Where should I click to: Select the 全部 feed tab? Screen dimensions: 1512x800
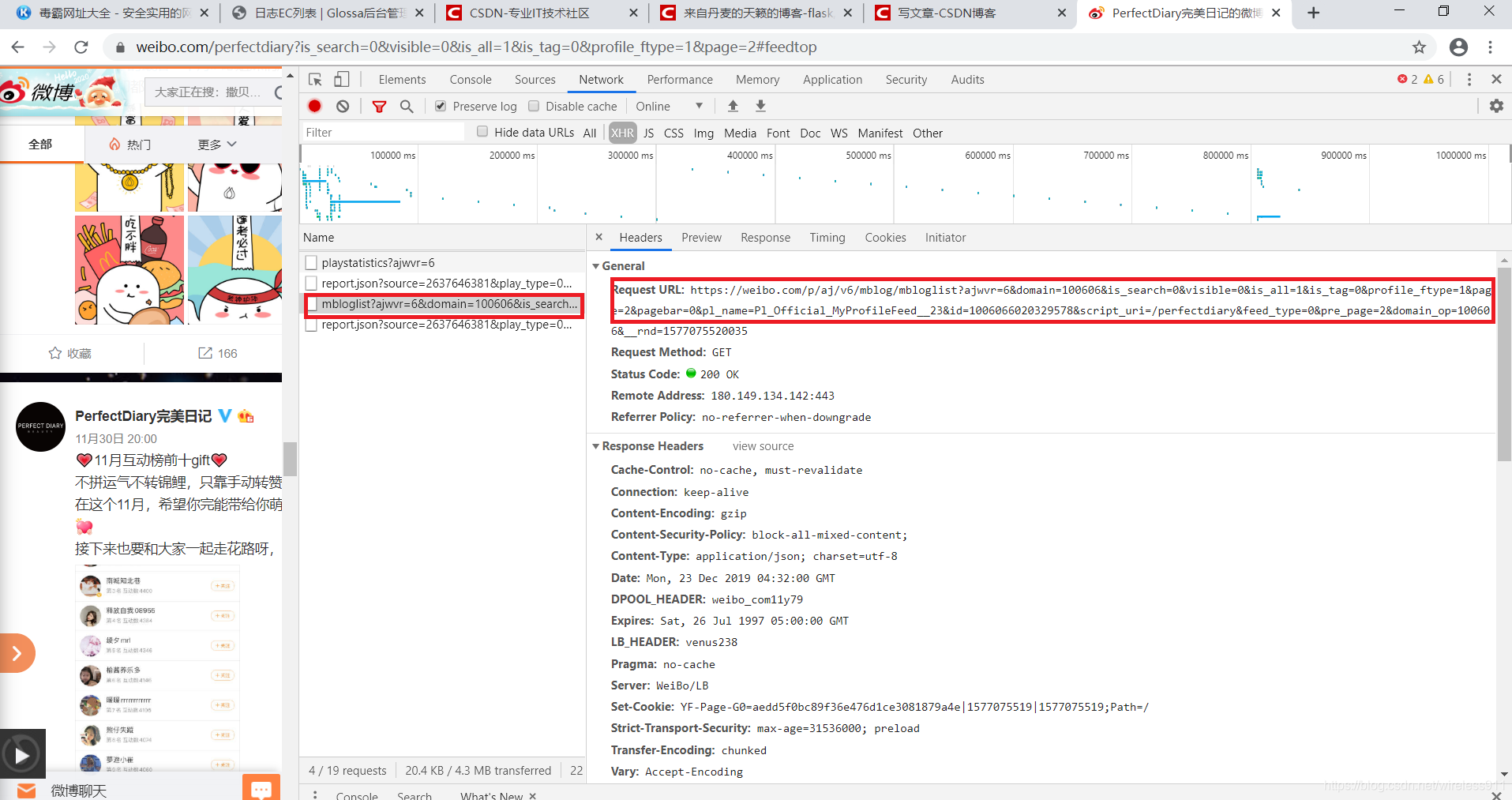tap(40, 145)
